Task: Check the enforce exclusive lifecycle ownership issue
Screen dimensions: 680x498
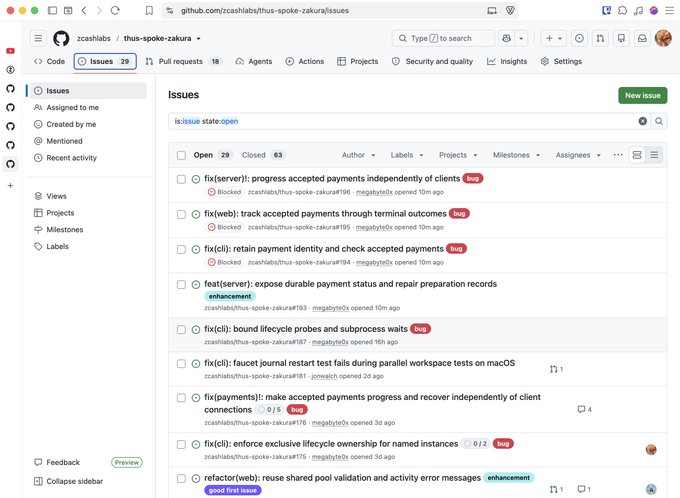Action: [181, 444]
